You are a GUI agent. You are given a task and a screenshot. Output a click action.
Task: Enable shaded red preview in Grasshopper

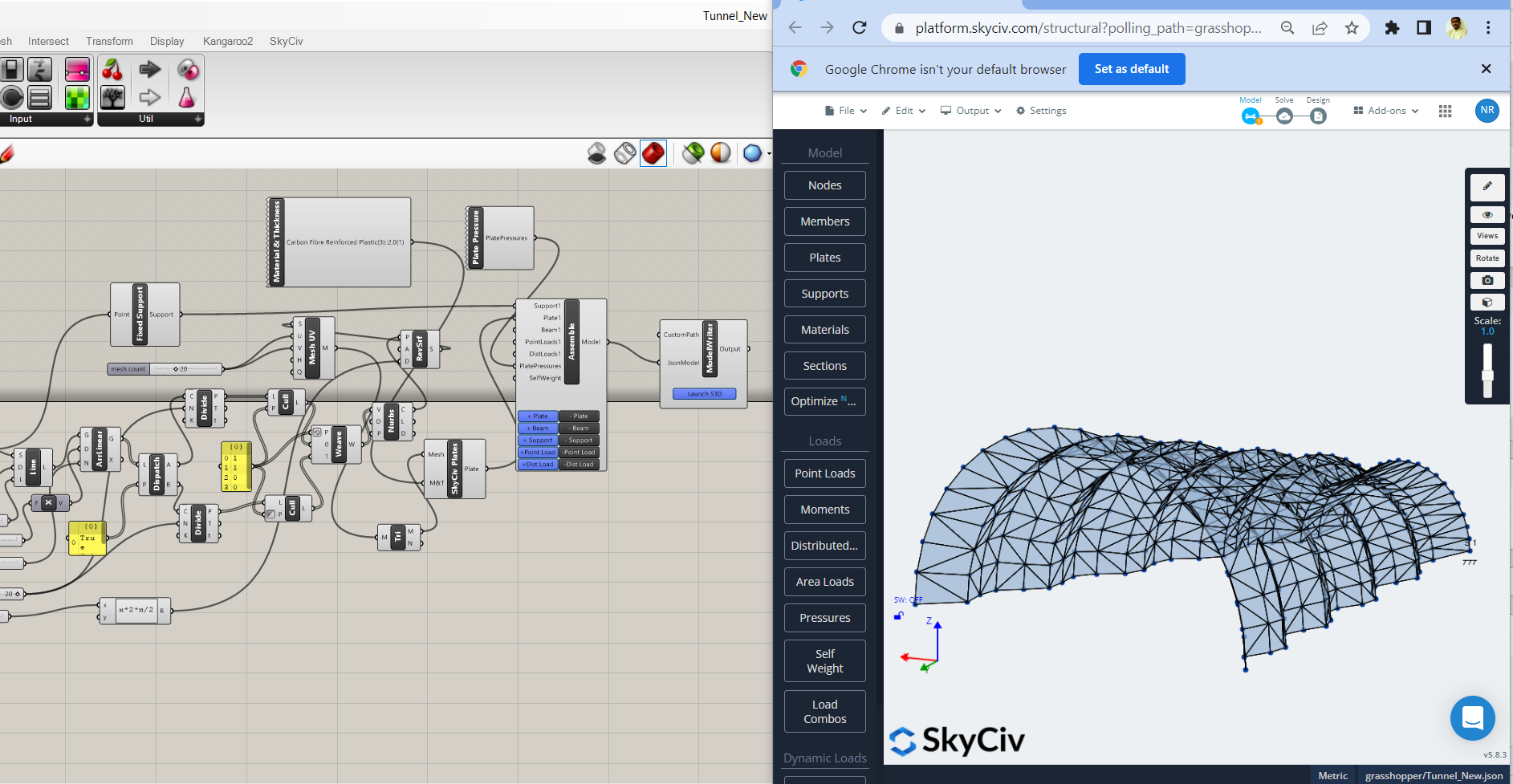[x=653, y=152]
